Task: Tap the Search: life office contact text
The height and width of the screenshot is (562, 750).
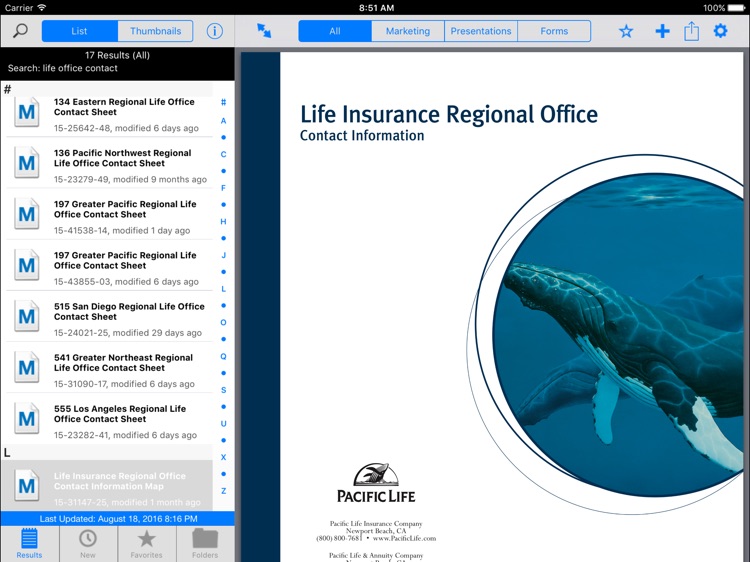Action: tap(63, 68)
